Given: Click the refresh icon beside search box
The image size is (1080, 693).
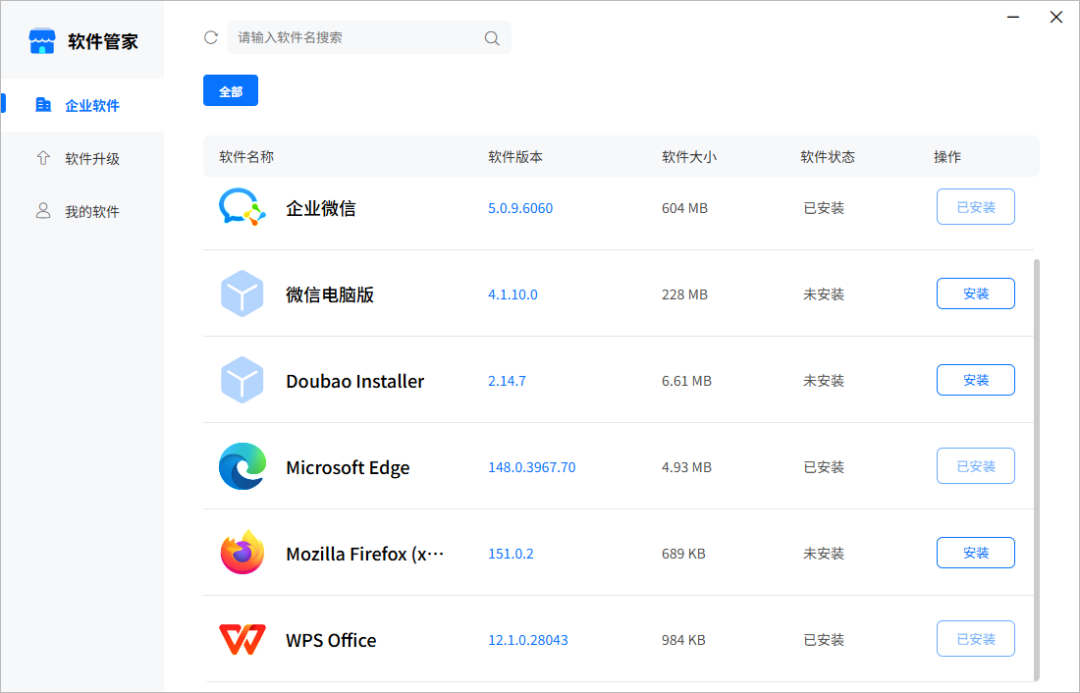Looking at the screenshot, I should pos(211,37).
